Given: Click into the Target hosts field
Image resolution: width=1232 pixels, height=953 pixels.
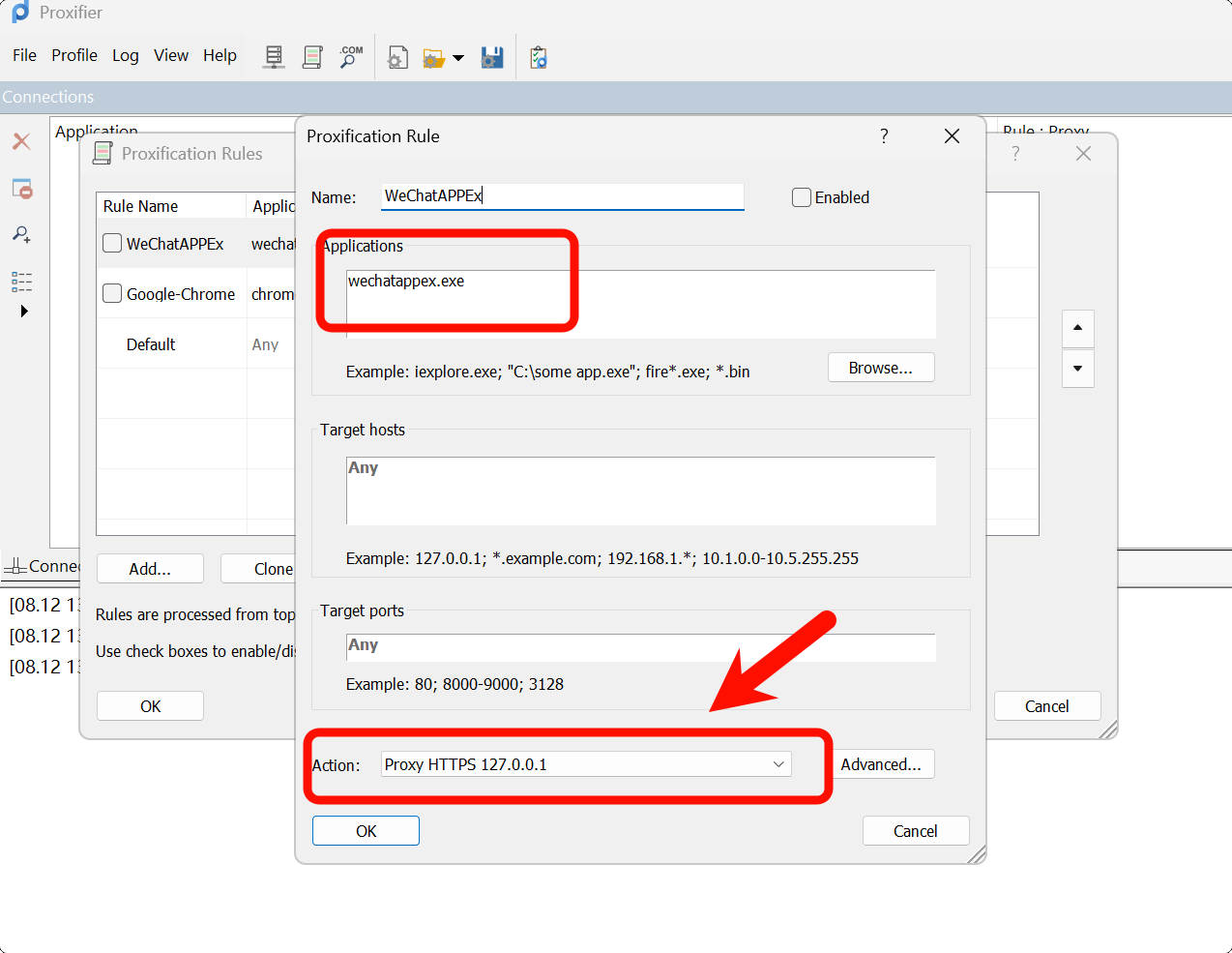Looking at the screenshot, I should pyautogui.click(x=640, y=491).
